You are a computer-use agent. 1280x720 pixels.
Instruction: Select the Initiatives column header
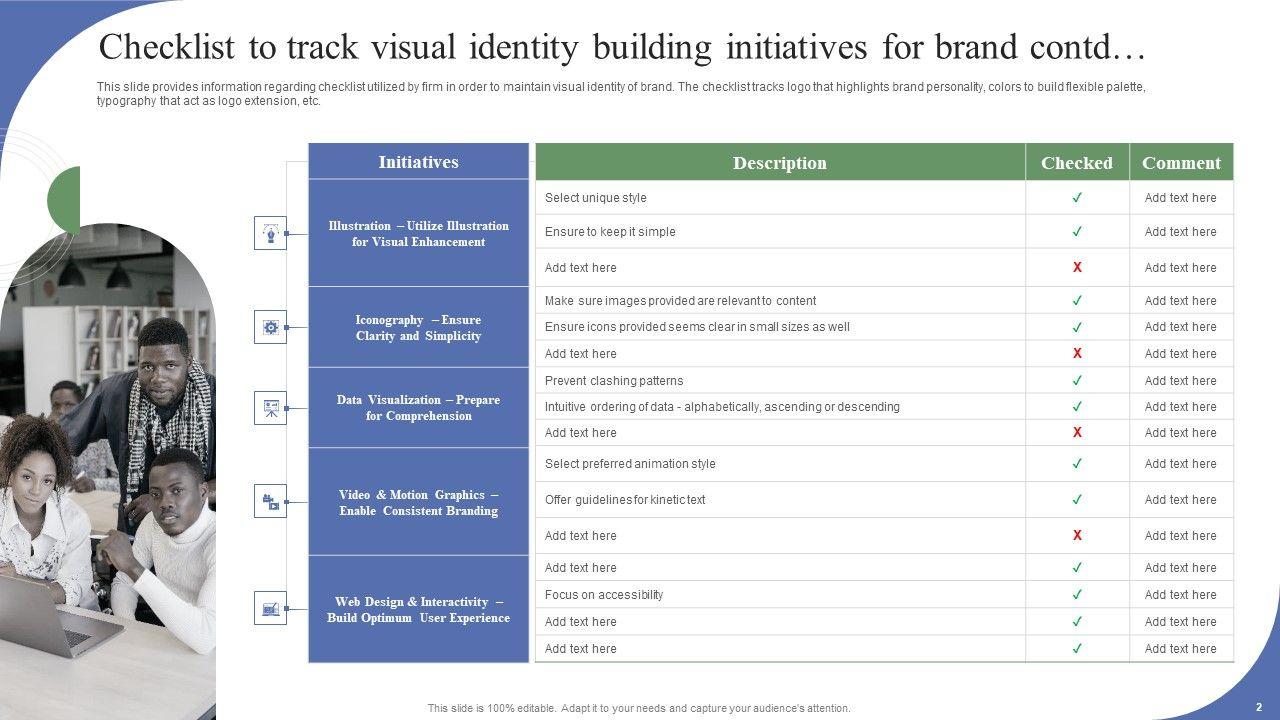tap(418, 161)
